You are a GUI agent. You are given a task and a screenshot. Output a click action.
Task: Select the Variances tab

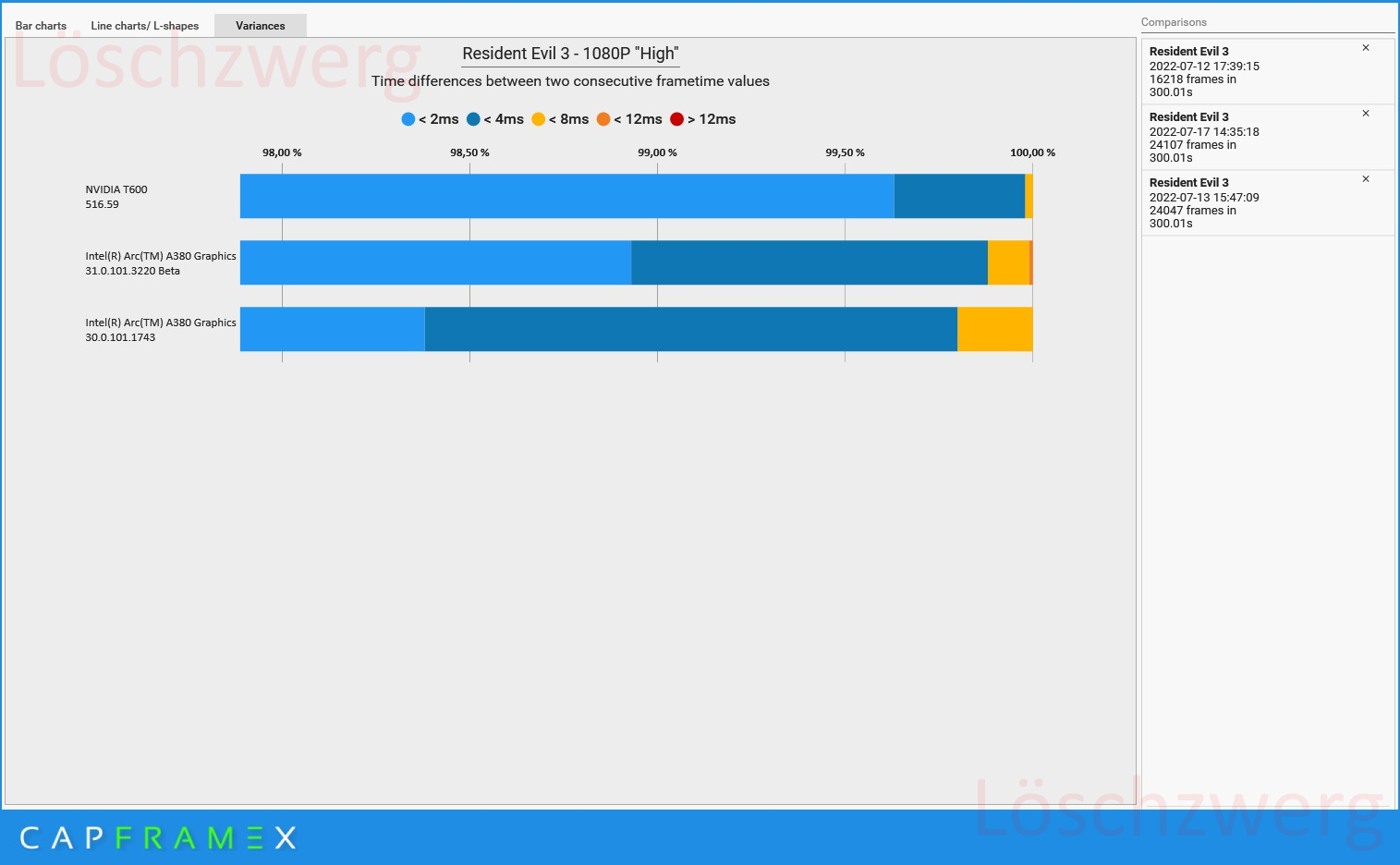point(261,26)
